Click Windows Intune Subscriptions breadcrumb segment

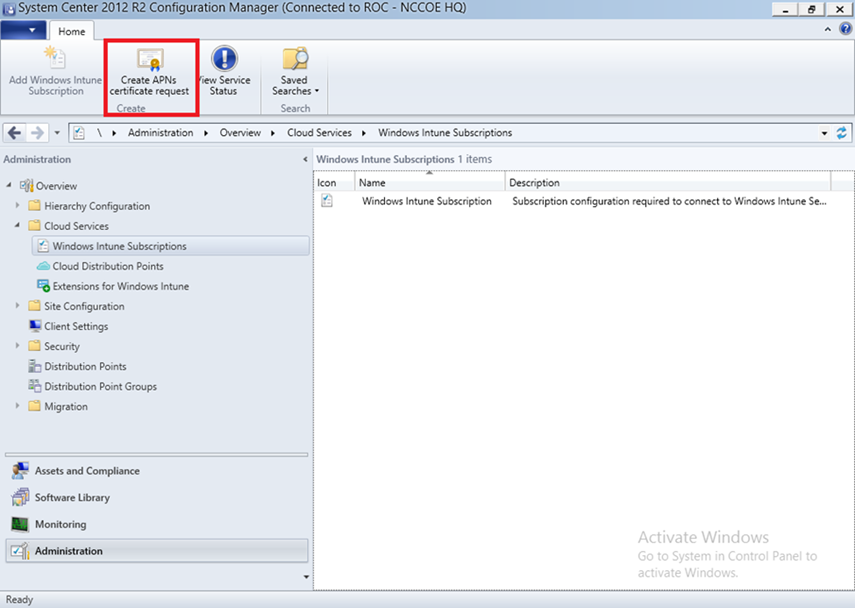(x=445, y=133)
